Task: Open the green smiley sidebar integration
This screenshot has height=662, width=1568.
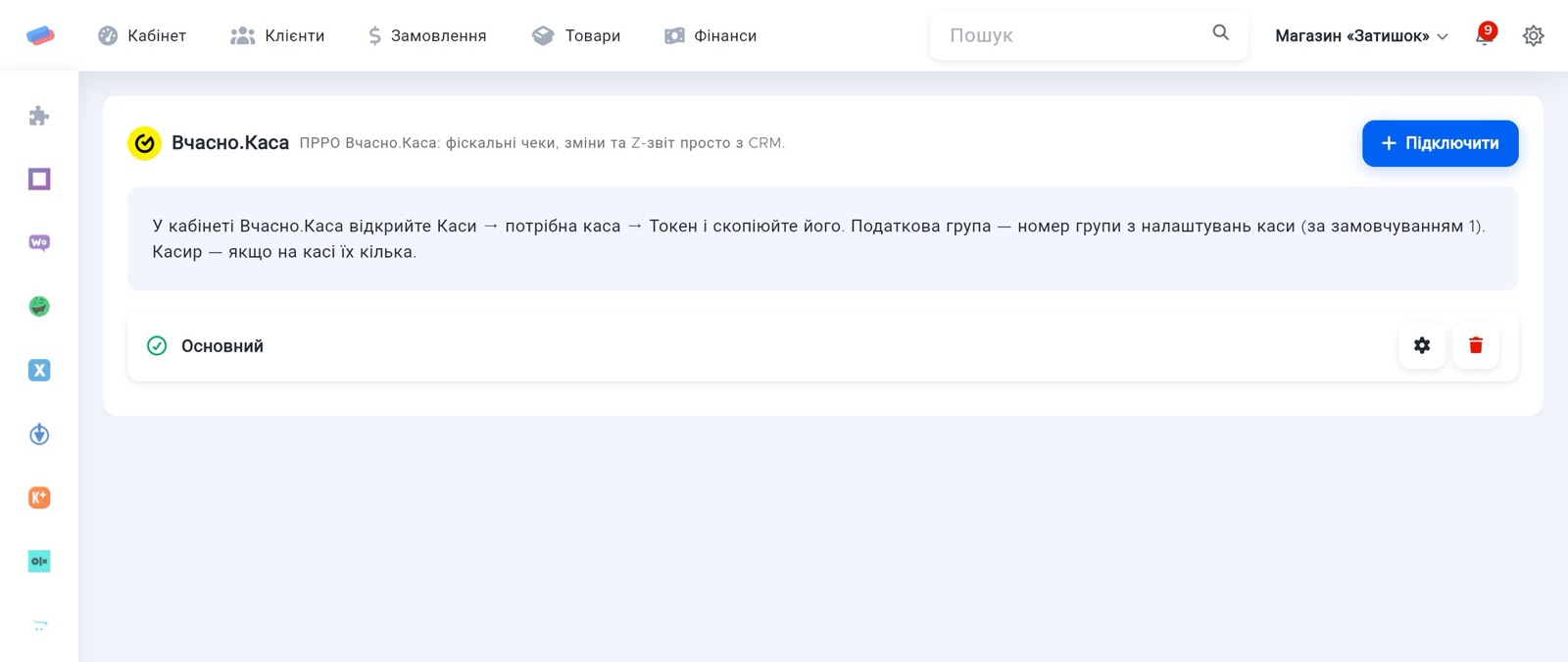Action: click(x=39, y=306)
